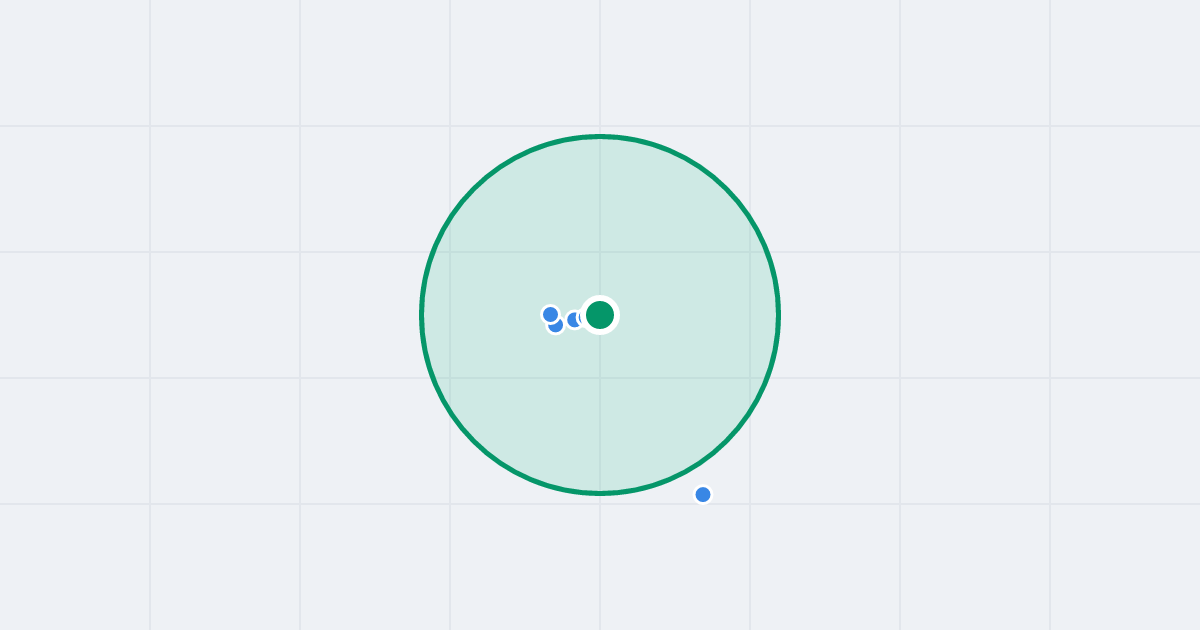Pick the lowest blue dot inside the circle

(556, 325)
